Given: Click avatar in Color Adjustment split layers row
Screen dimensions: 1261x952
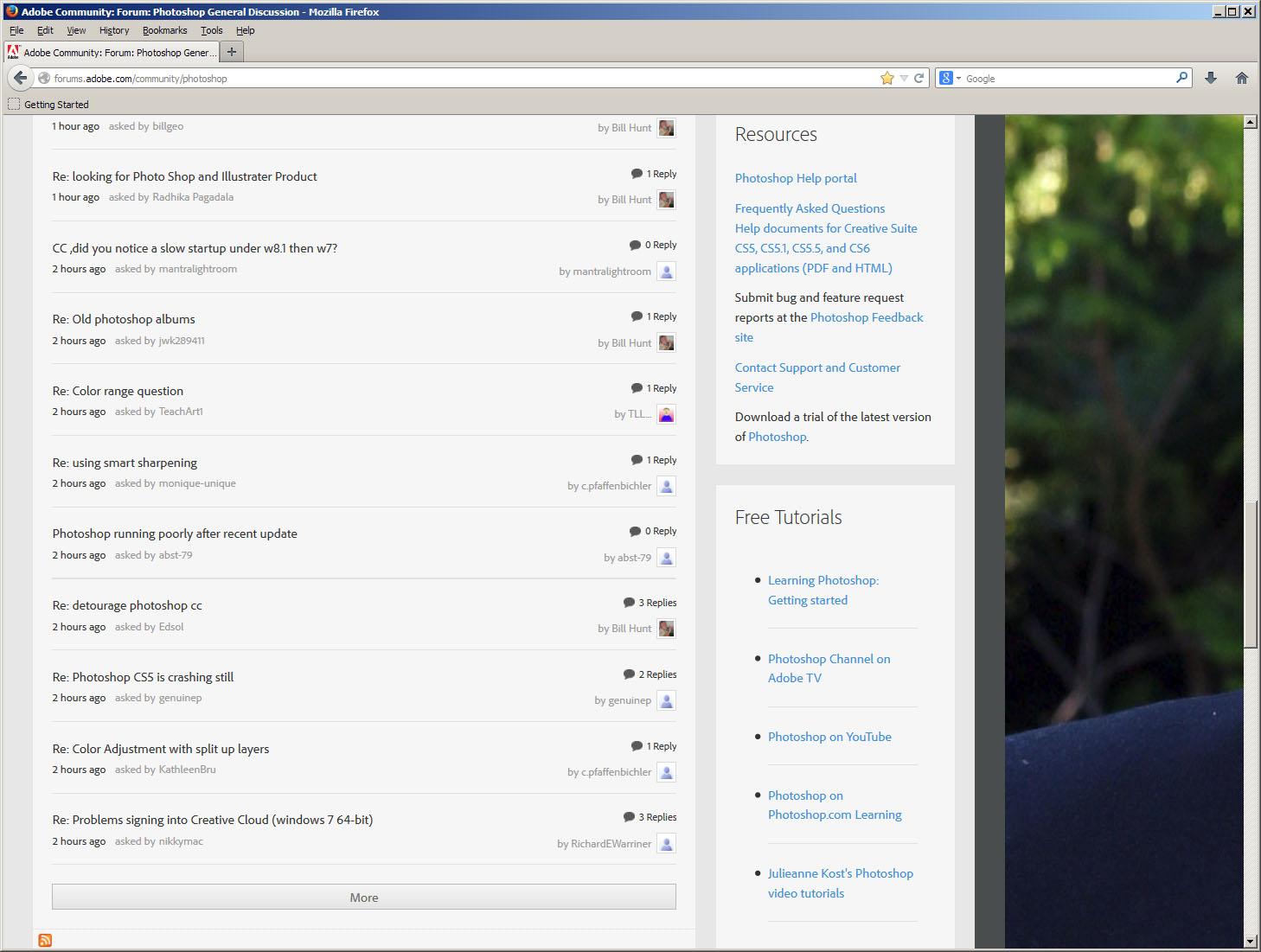Looking at the screenshot, I should (x=666, y=772).
